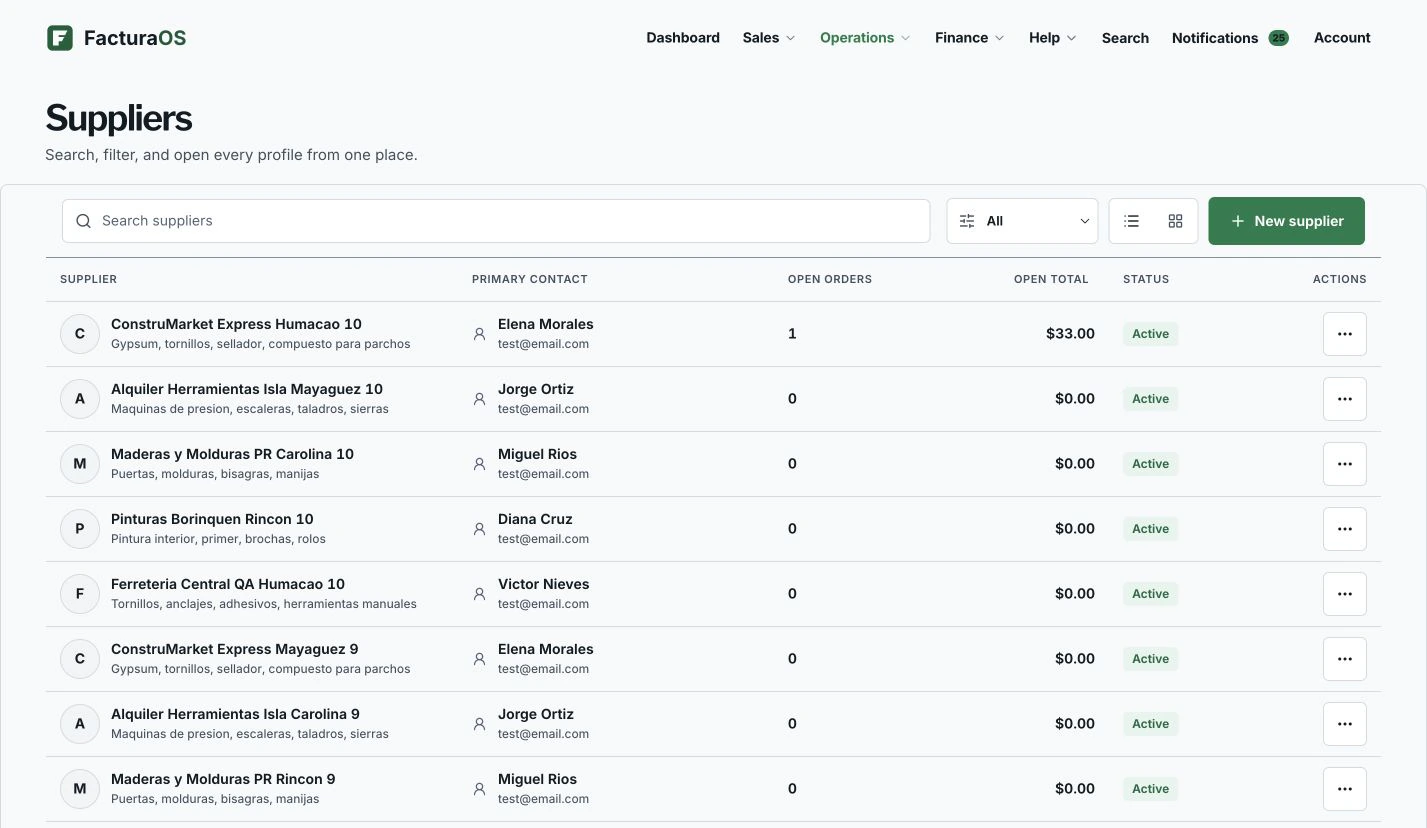Click the M avatar of Maderas y Molduras PR Carolina 10
The image size is (1427, 828).
click(x=80, y=464)
